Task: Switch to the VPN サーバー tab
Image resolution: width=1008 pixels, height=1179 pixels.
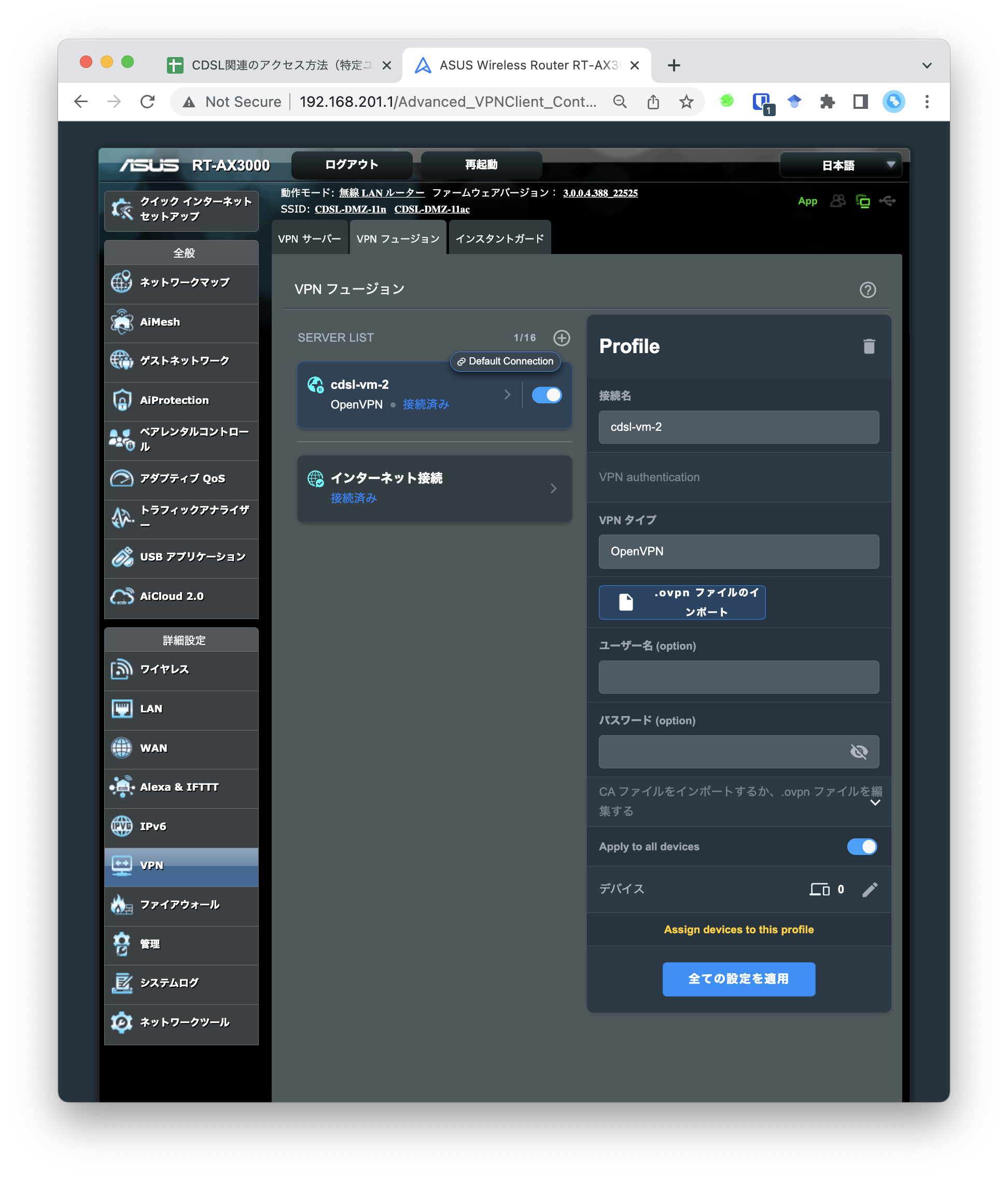Action: coord(310,238)
